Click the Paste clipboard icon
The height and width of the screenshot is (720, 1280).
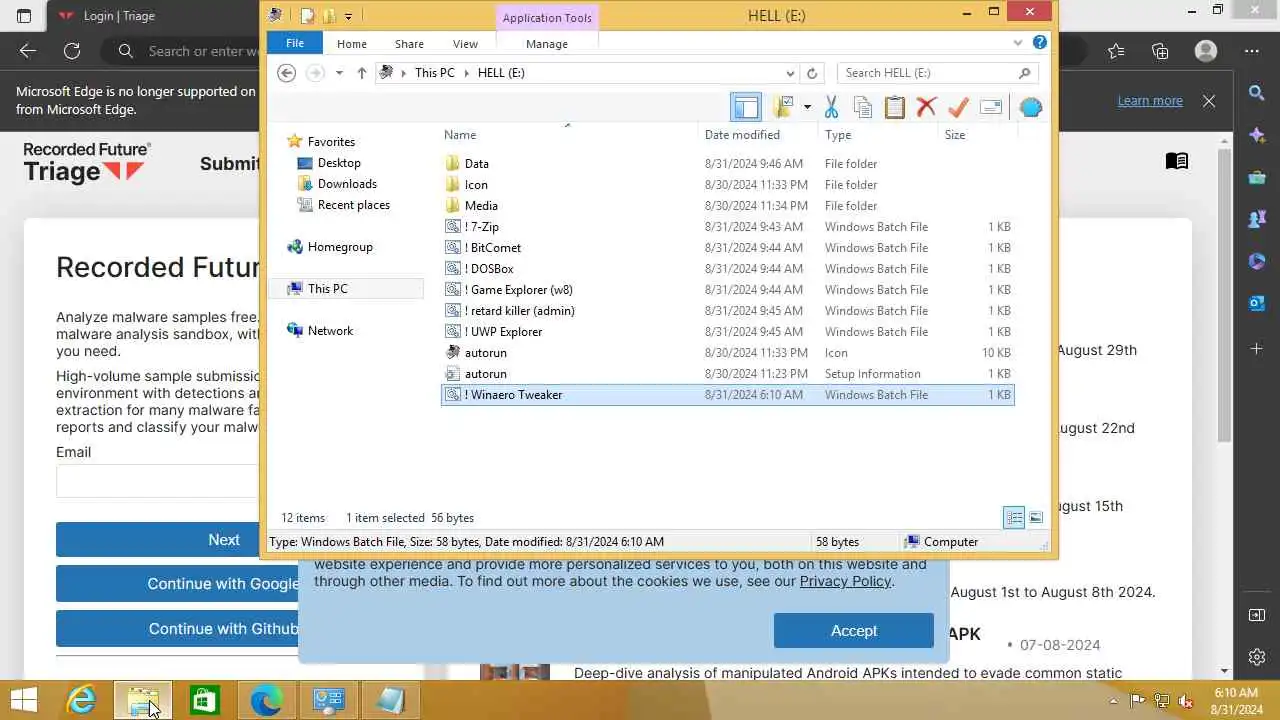coord(895,107)
